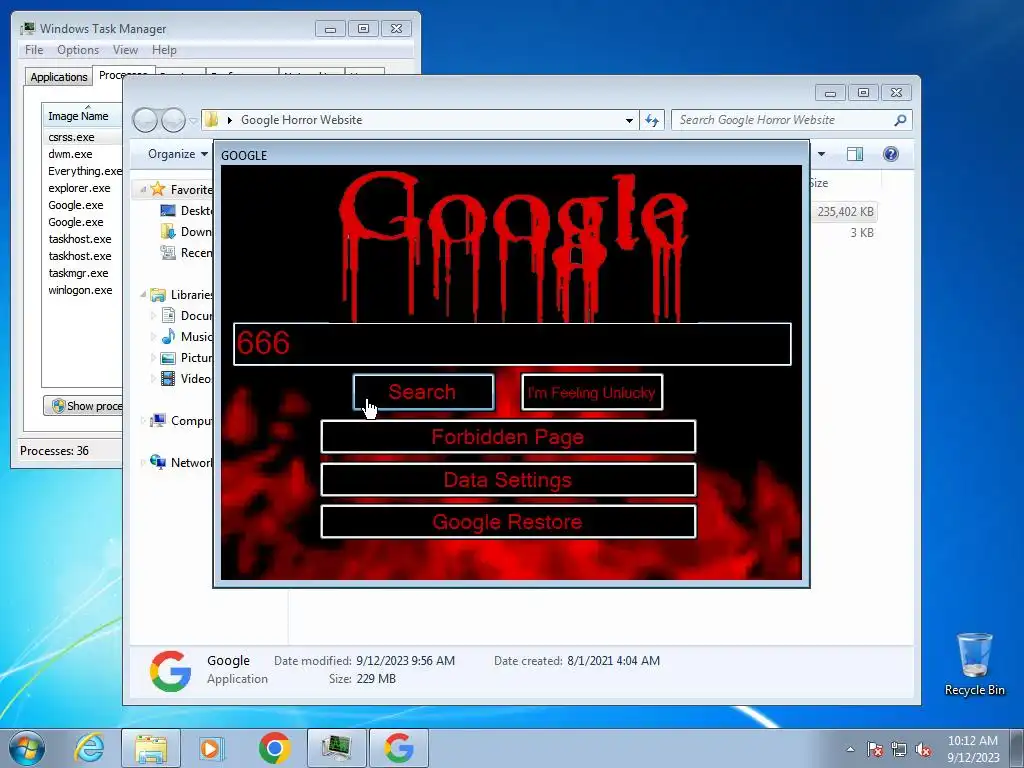Viewport: 1024px width, 768px height.
Task: Launch Google Chrome from the taskbar
Action: coord(274,748)
